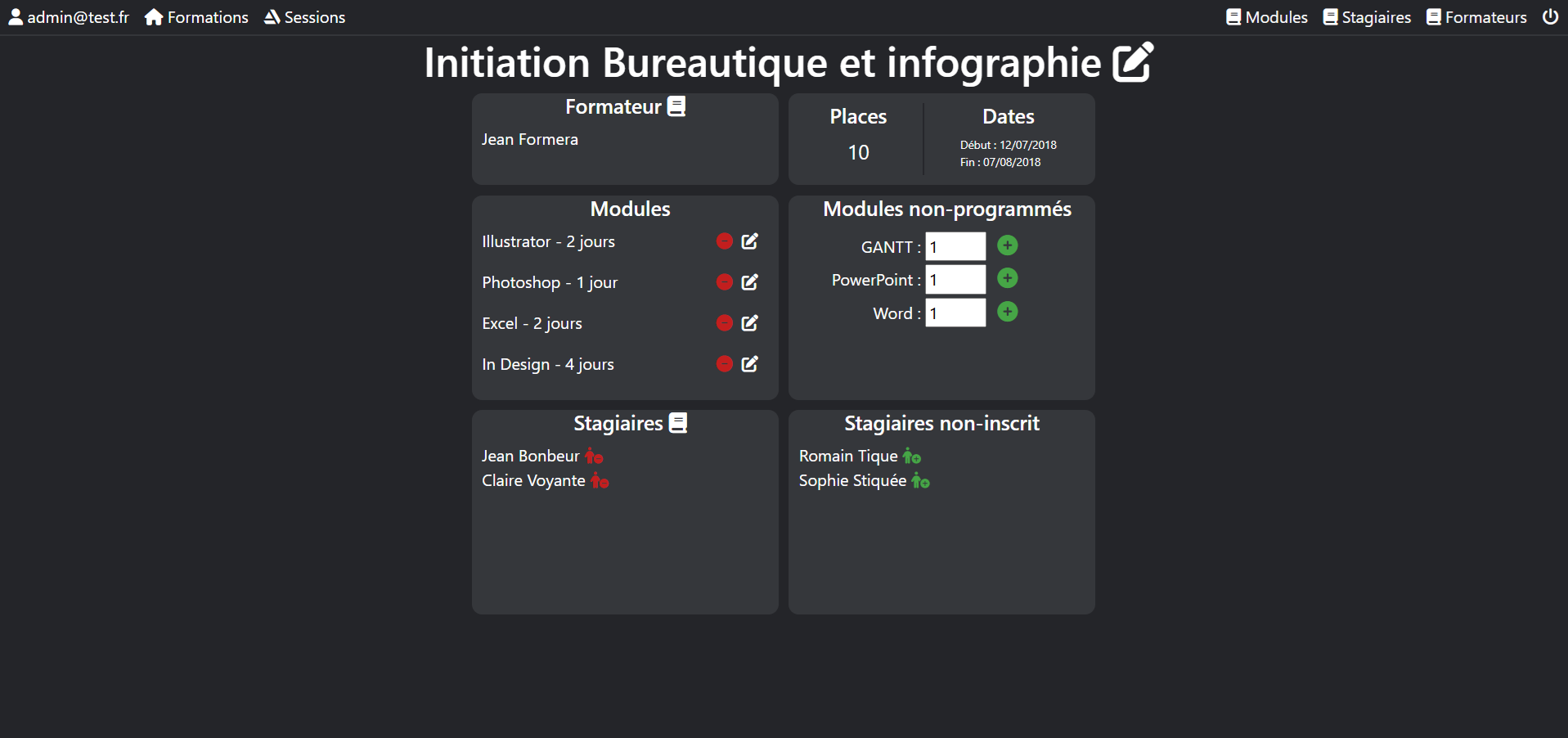Unenroll Jean Bonbeur from the session
Image resolution: width=1568 pixels, height=738 pixels.
pos(594,457)
